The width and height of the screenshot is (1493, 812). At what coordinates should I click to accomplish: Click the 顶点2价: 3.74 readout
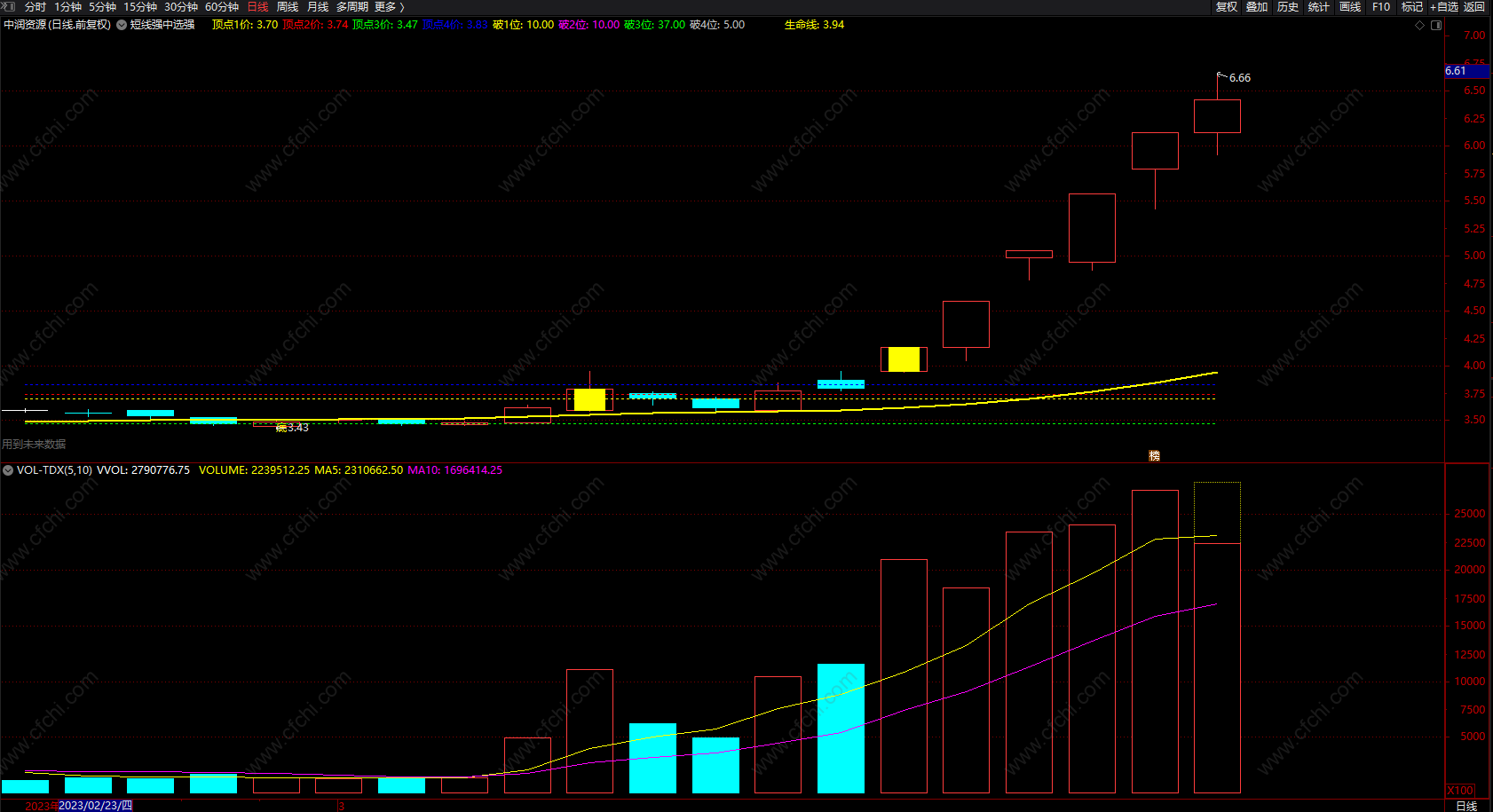tap(315, 25)
